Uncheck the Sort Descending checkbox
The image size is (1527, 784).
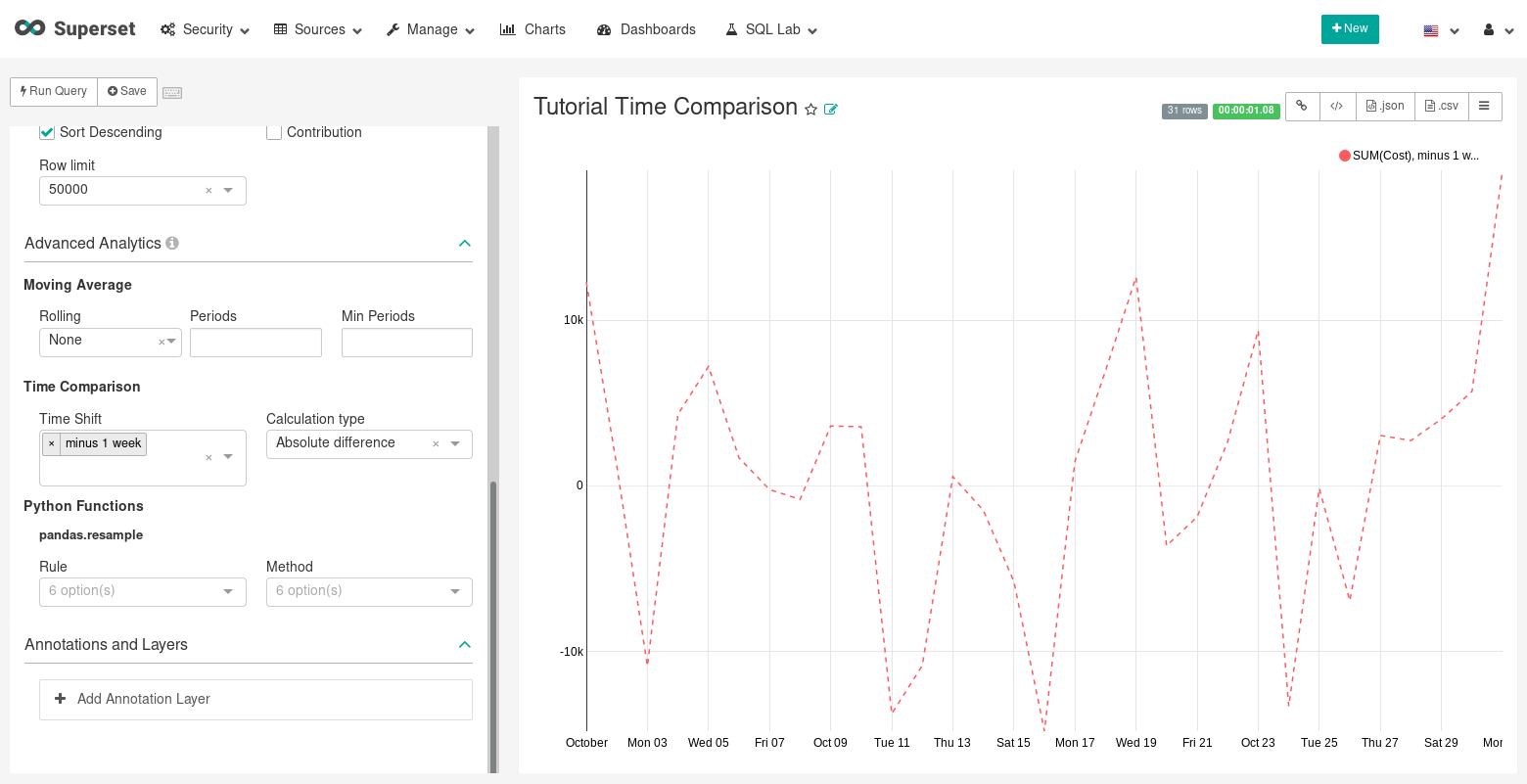point(47,132)
